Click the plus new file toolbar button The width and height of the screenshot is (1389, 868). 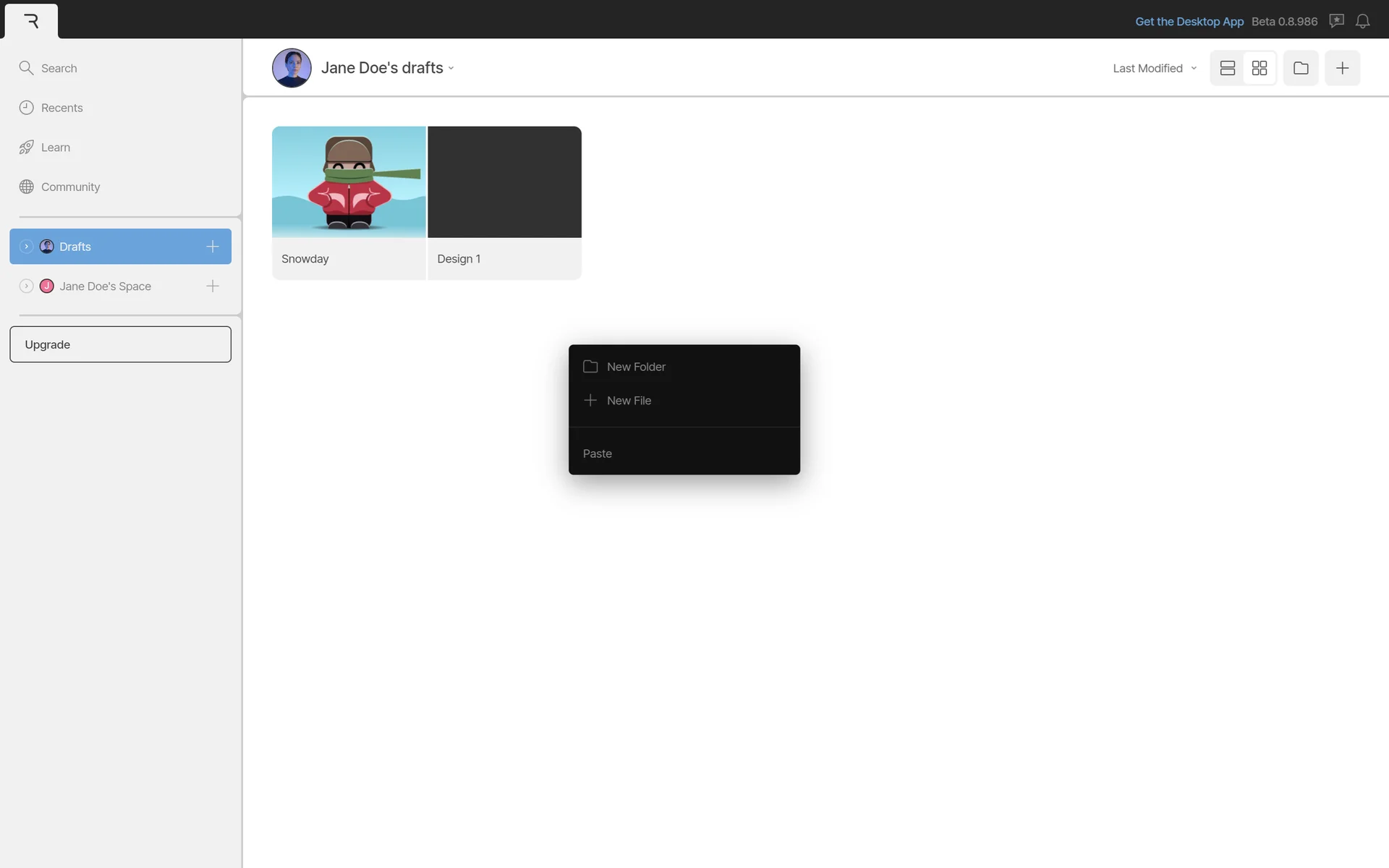[x=1342, y=68]
